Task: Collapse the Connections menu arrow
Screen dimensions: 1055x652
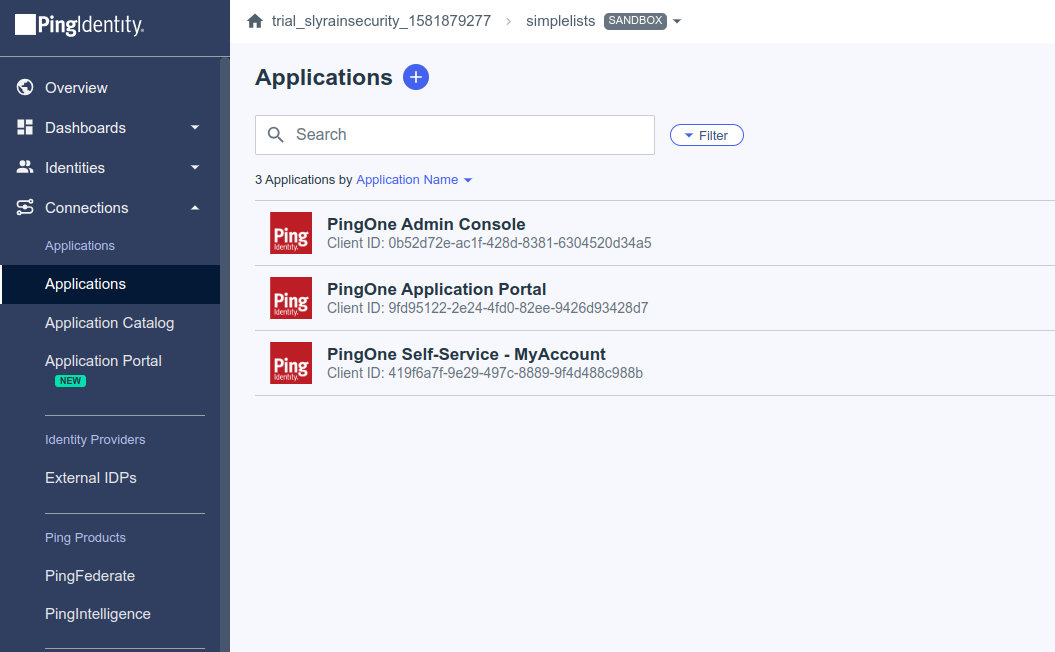Action: (x=195, y=208)
